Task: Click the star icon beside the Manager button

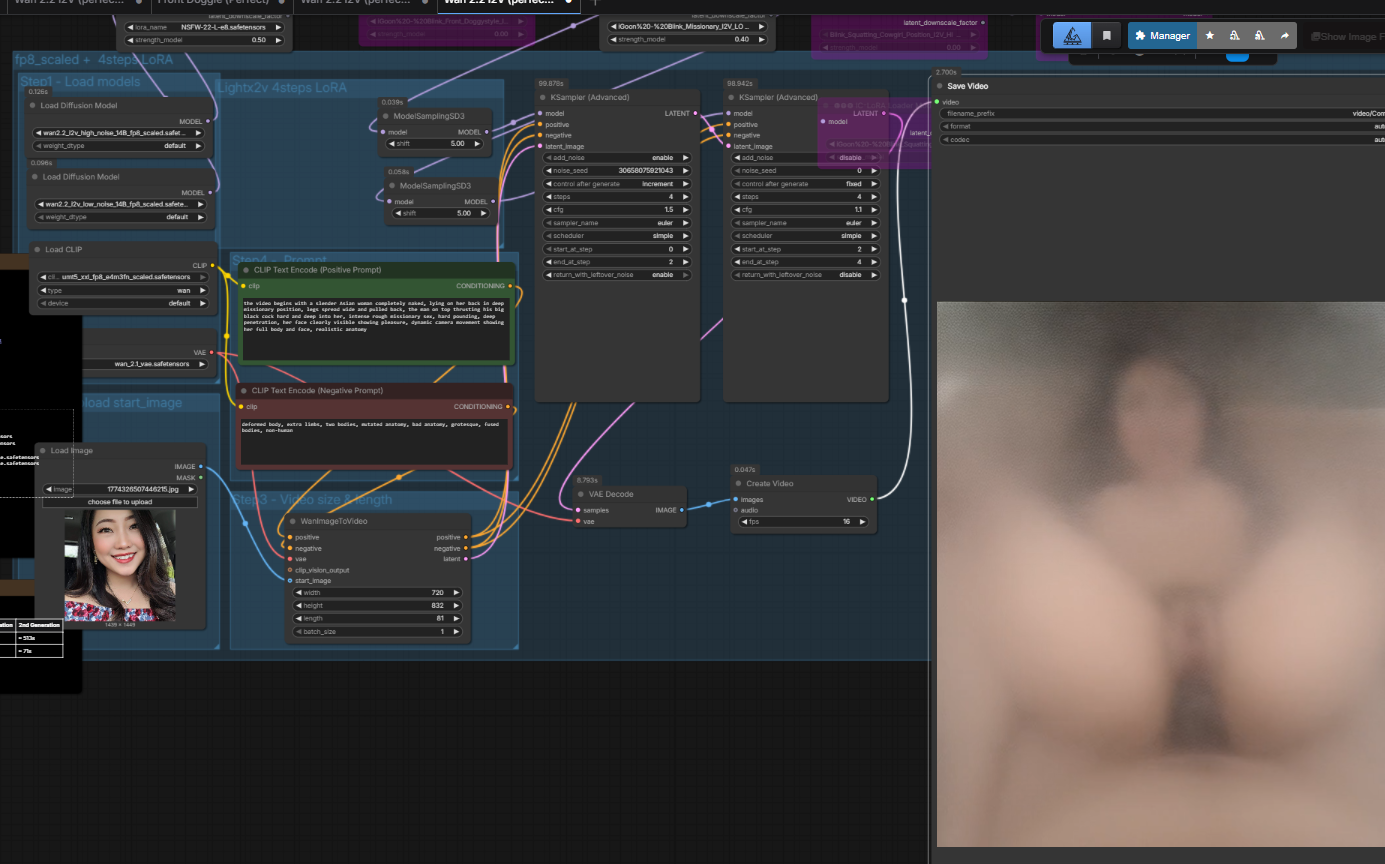Action: [1210, 36]
